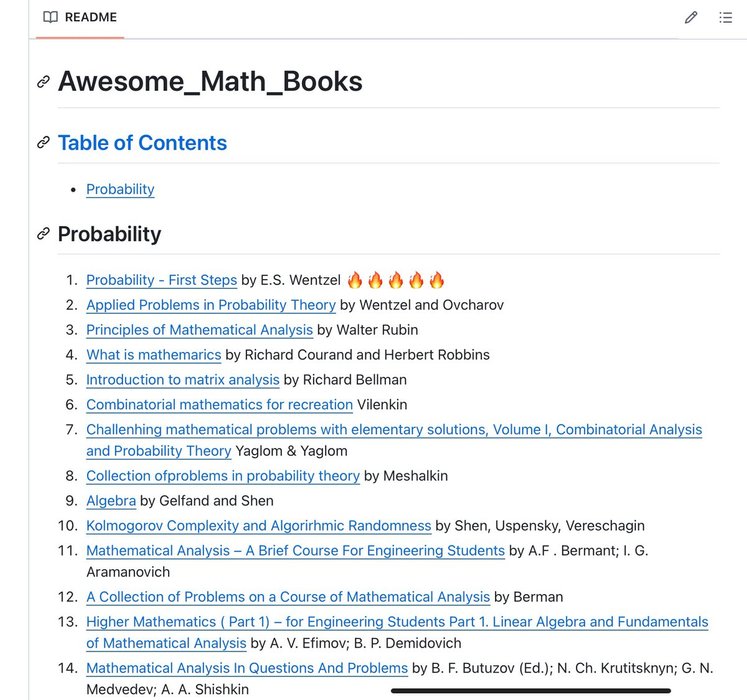Image resolution: width=747 pixels, height=700 pixels.
Task: Open Applied Problems in Probability Theory
Action: coord(211,305)
